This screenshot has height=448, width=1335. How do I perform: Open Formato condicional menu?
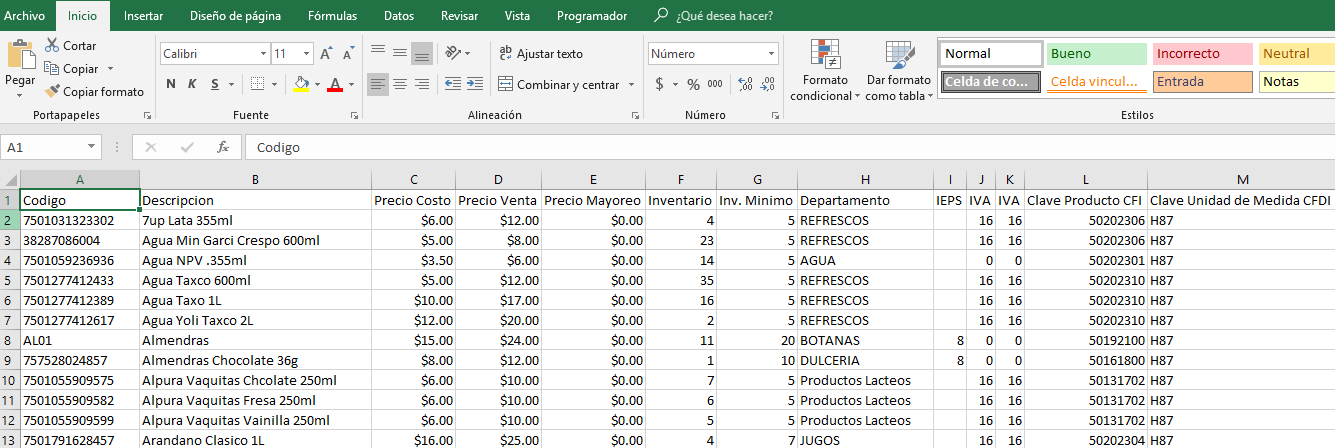[825, 70]
